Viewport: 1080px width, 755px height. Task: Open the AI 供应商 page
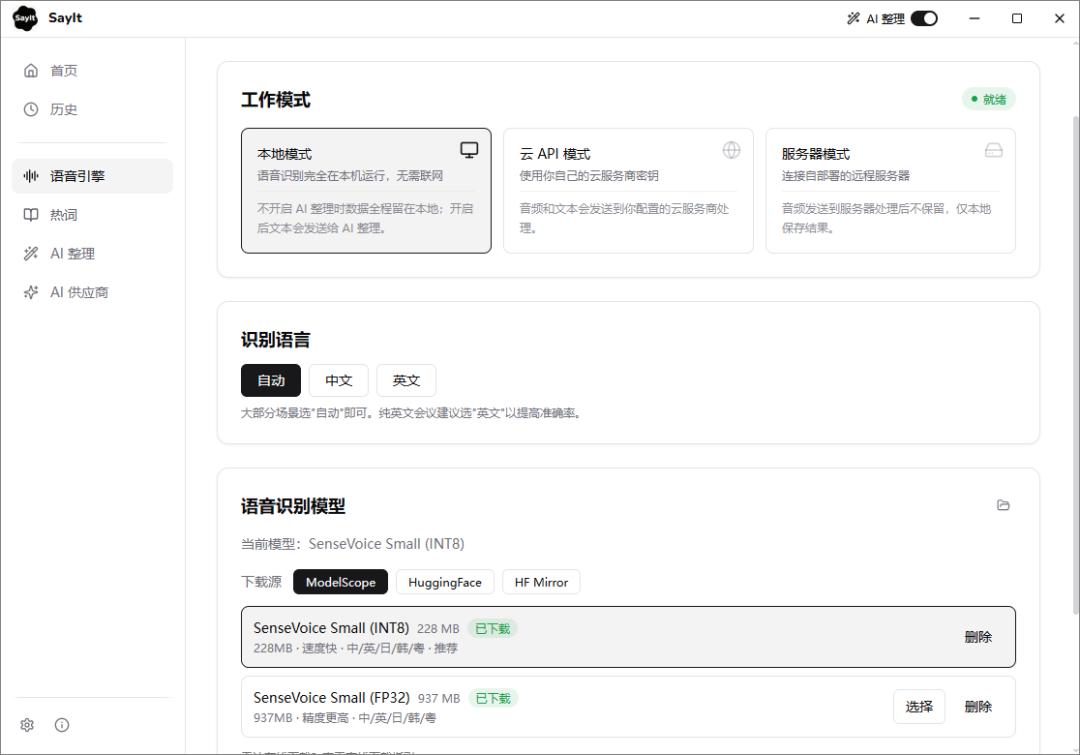pyautogui.click(x=92, y=292)
